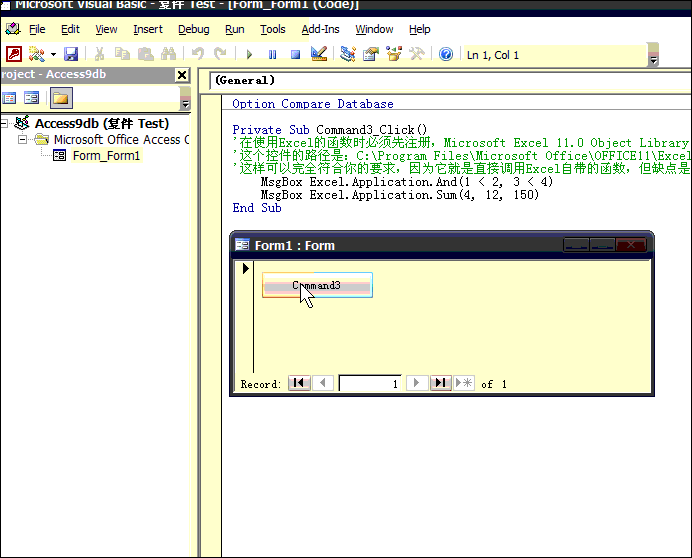The width and height of the screenshot is (692, 558).
Task: Save the project with floppy icon
Action: coord(71,54)
